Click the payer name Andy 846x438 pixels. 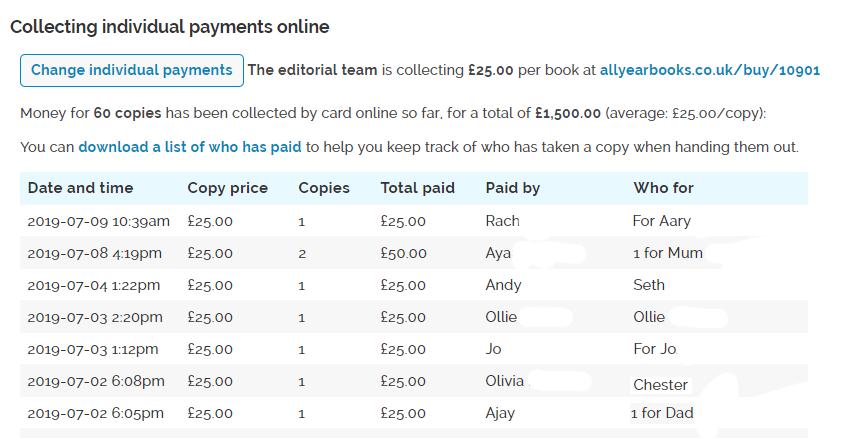pos(503,285)
